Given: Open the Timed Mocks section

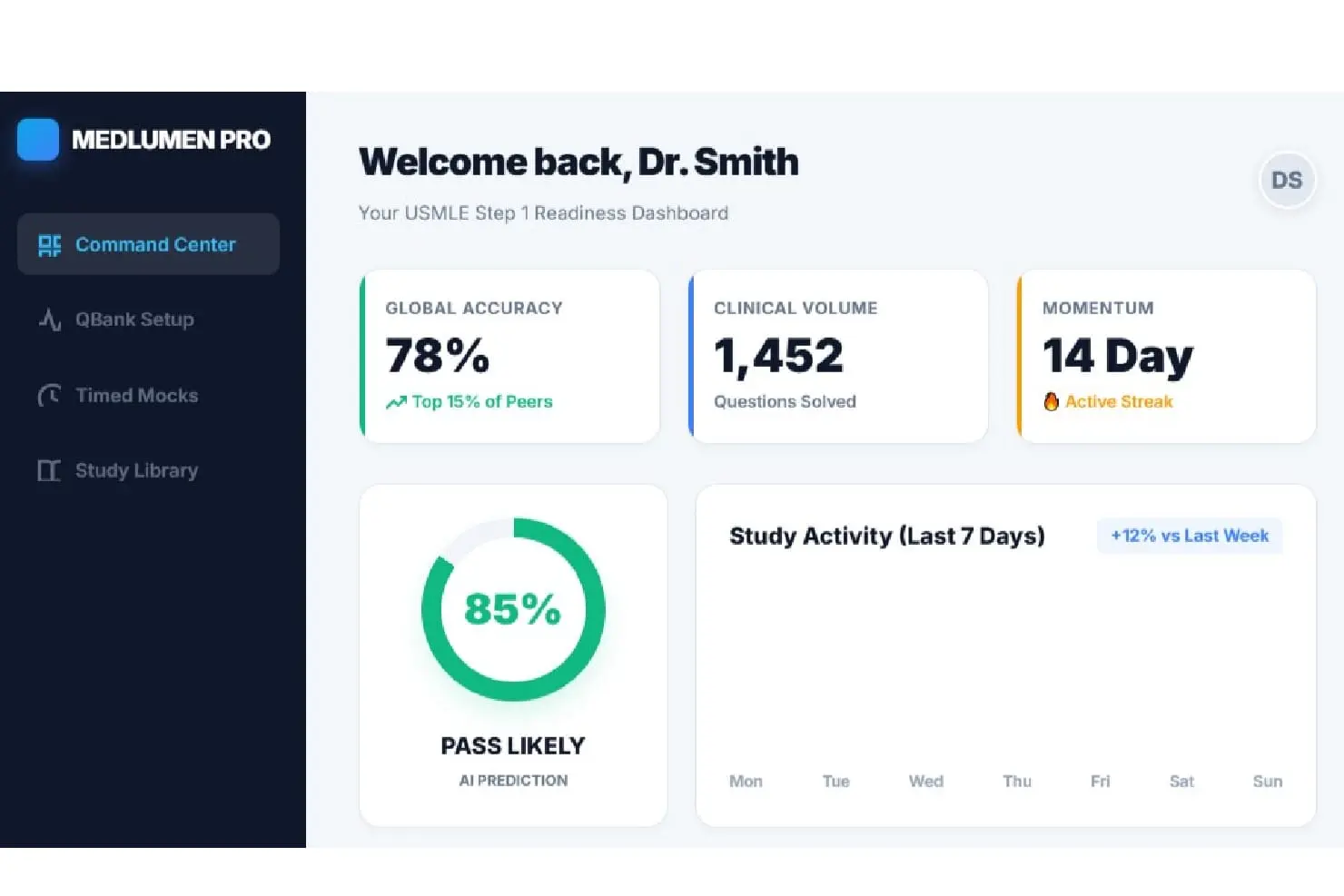Looking at the screenshot, I should 148,396.
